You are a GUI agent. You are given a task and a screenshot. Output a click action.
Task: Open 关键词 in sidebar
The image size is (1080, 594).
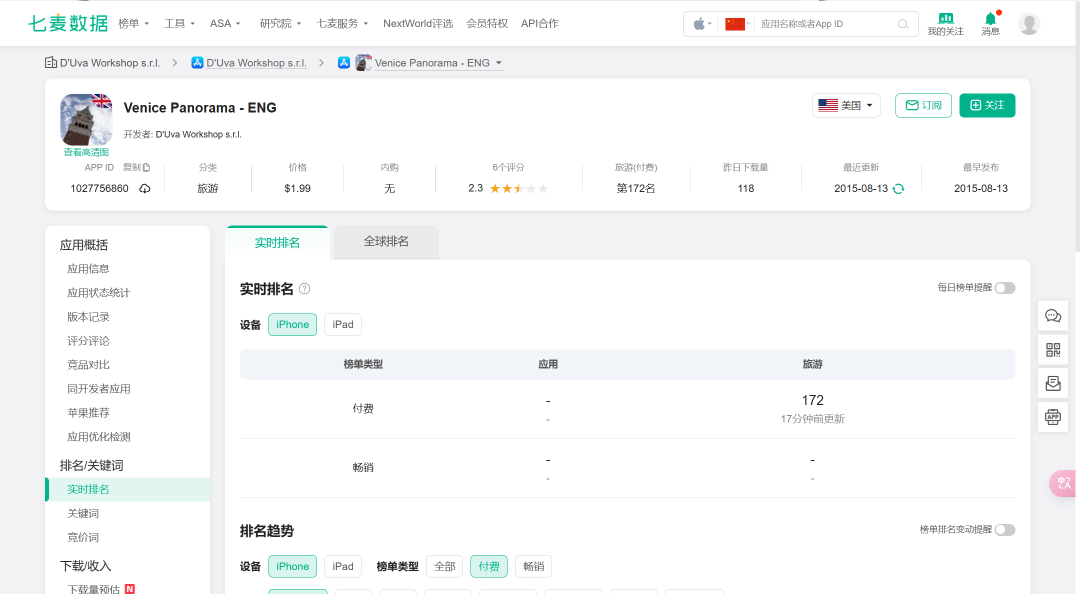point(83,513)
